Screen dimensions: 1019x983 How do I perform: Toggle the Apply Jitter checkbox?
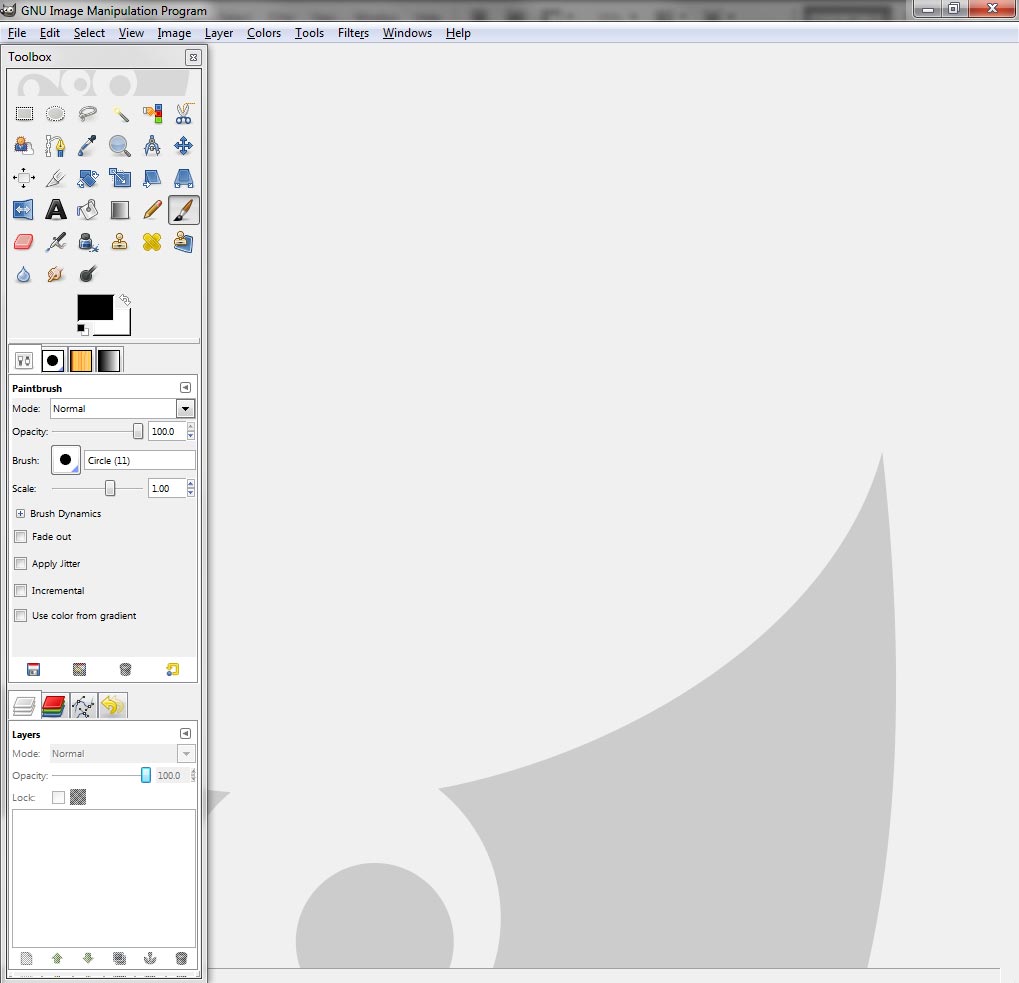pos(21,563)
